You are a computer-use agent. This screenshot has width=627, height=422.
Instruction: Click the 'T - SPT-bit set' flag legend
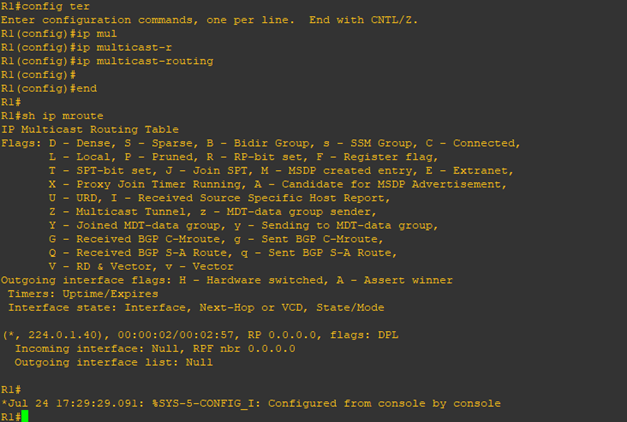pos(102,171)
